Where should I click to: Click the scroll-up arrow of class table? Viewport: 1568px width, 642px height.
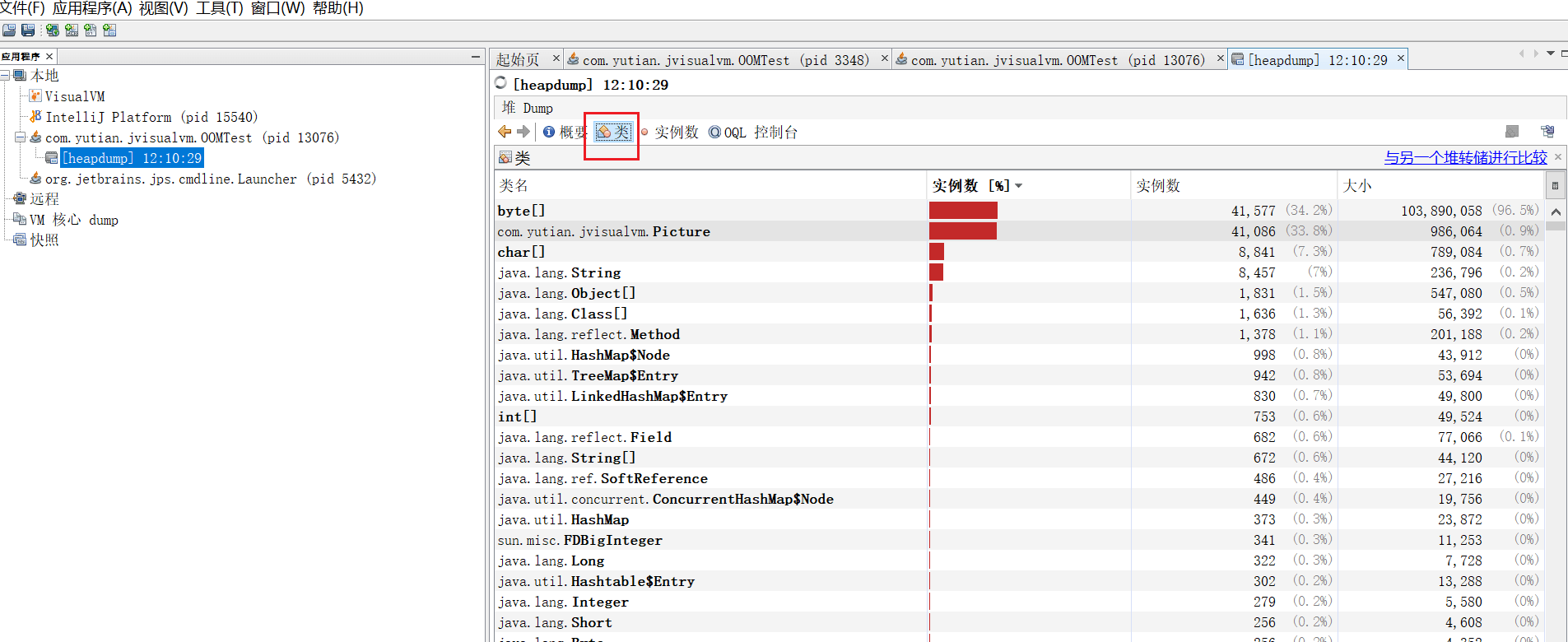1556,212
